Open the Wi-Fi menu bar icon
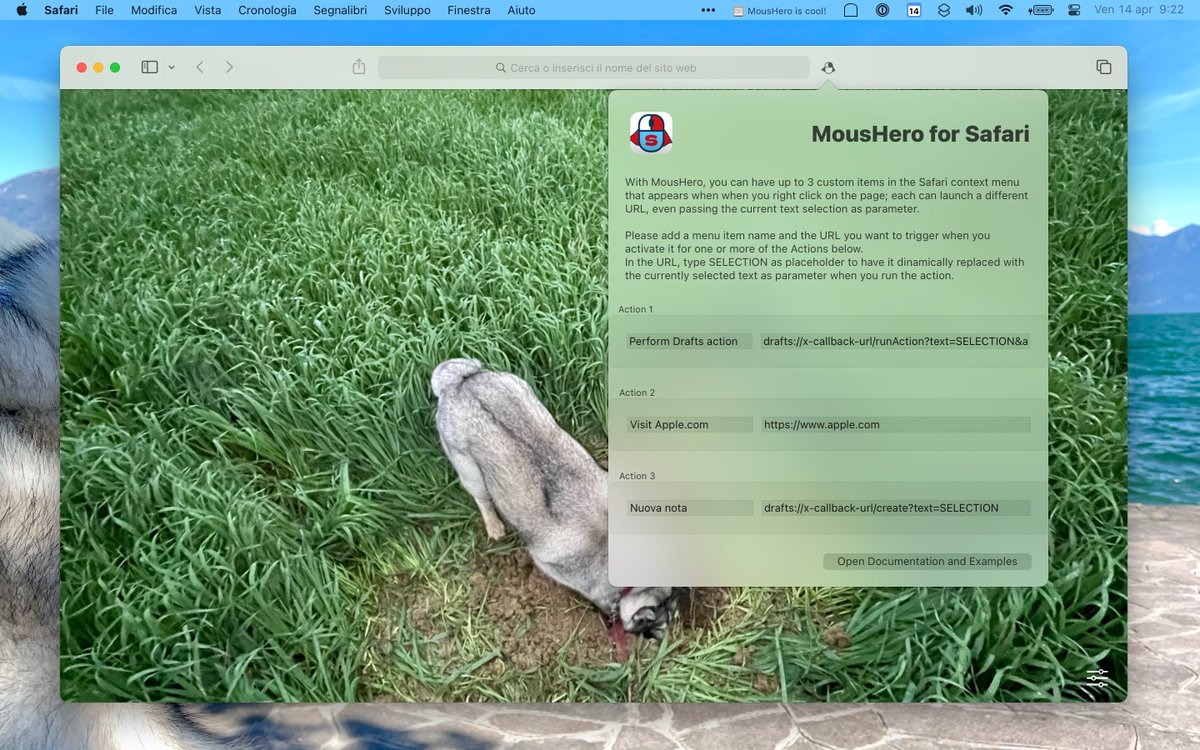Screen dimensions: 1200x750 coord(1005,10)
